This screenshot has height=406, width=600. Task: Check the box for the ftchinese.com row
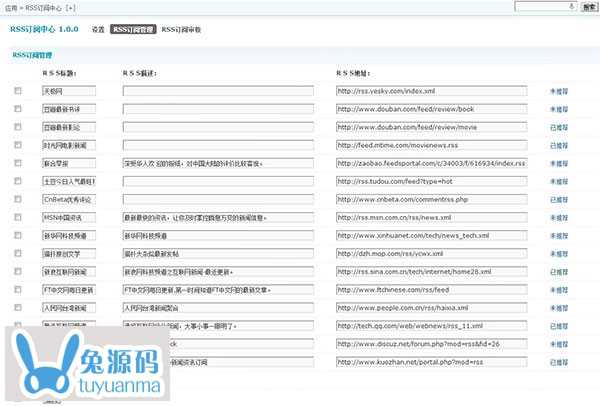18,290
